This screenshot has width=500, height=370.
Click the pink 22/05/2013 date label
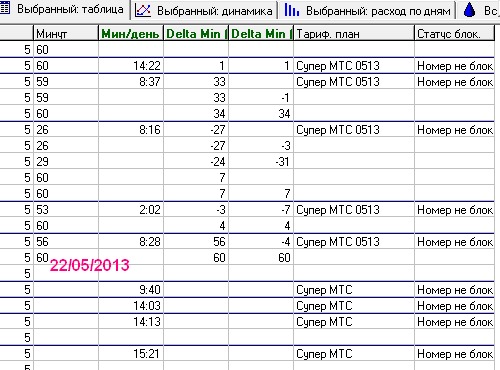click(x=89, y=265)
